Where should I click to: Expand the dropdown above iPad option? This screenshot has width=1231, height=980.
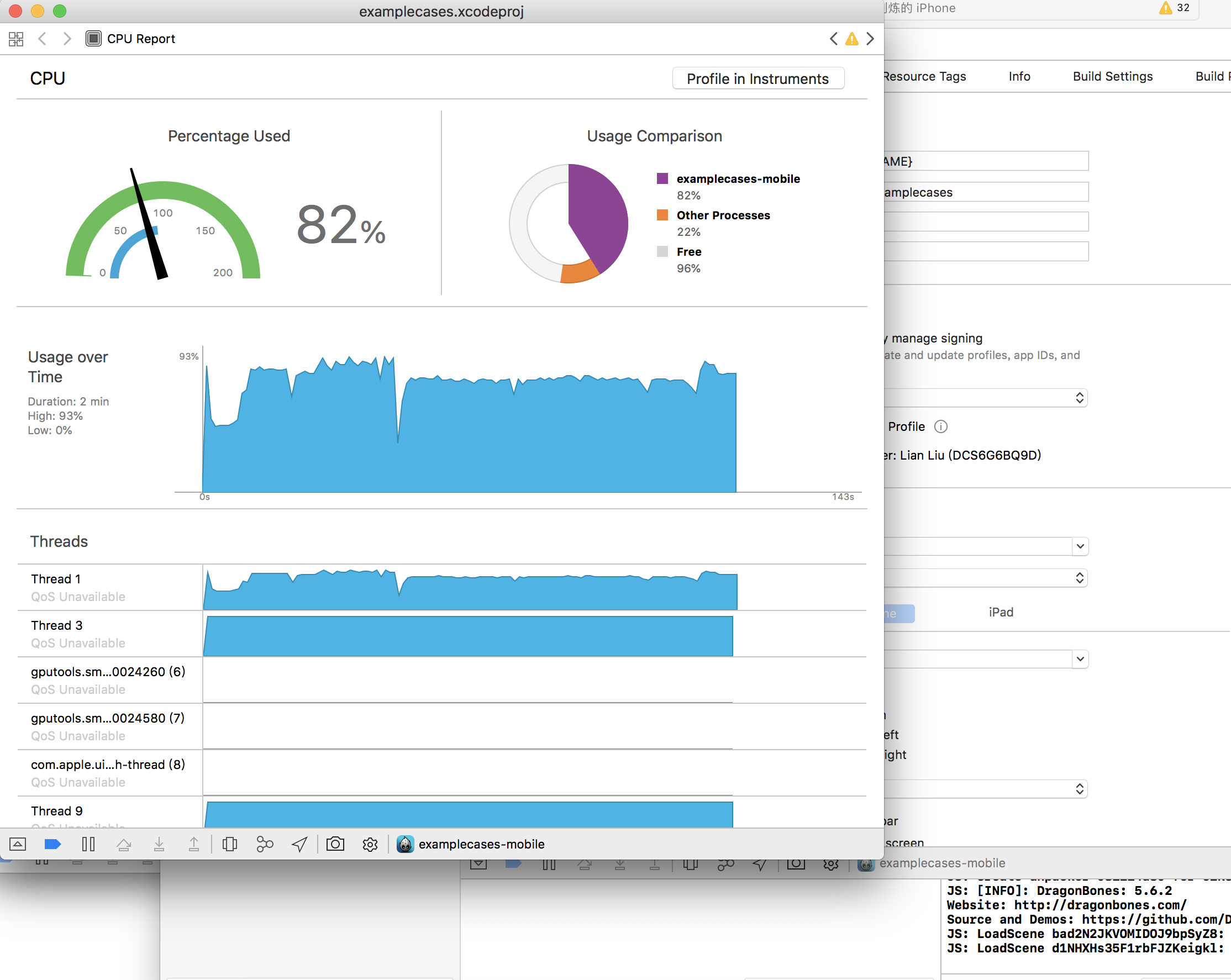click(x=1079, y=578)
